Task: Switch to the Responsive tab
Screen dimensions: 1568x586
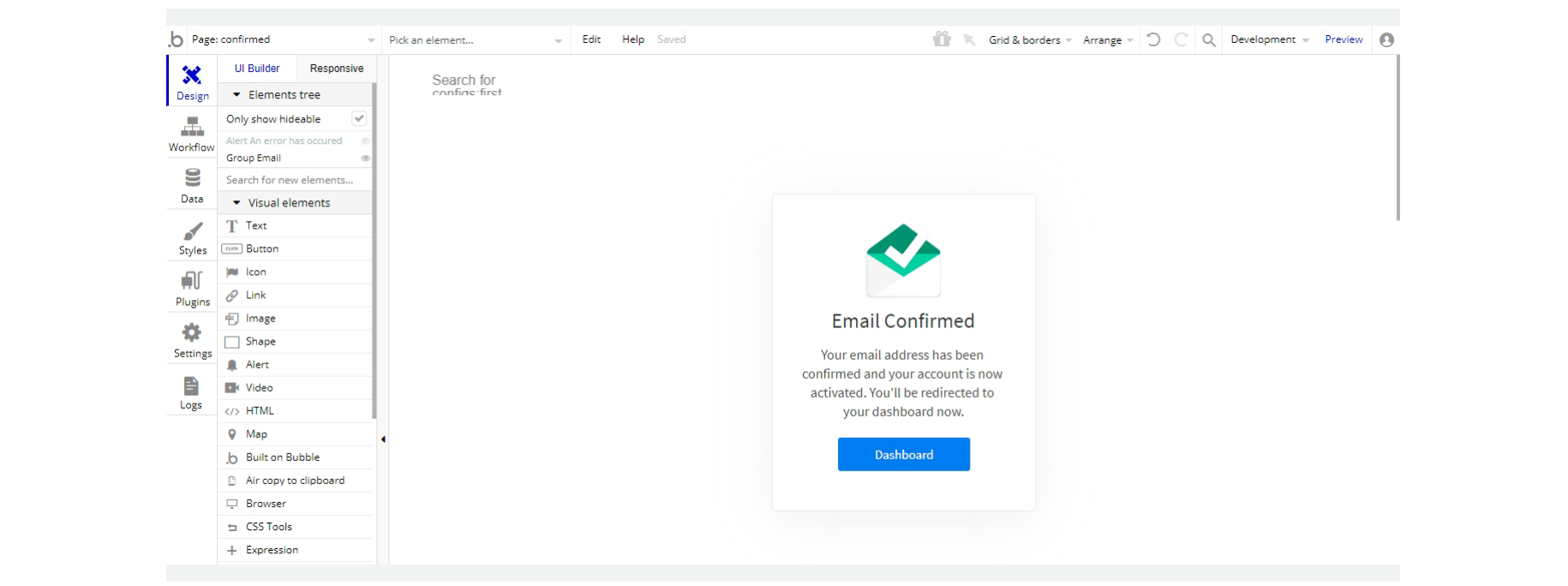Action: tap(336, 69)
